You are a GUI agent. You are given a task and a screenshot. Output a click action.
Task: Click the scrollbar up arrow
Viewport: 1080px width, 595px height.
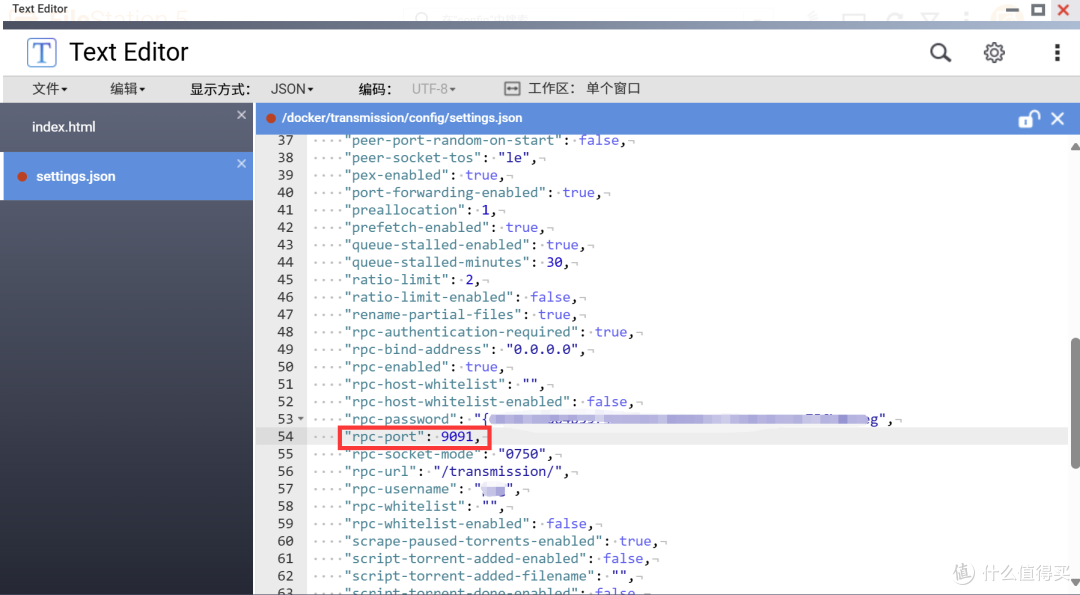coord(1074,146)
